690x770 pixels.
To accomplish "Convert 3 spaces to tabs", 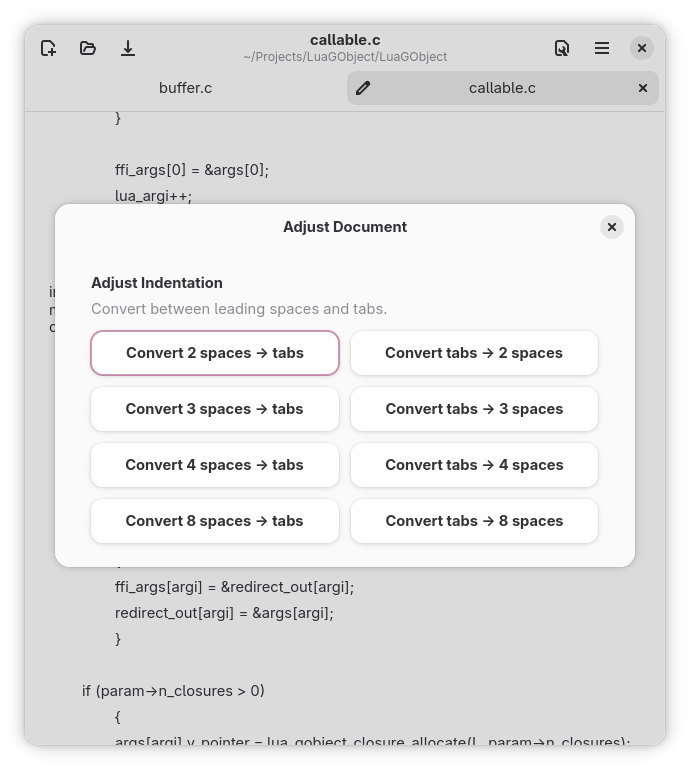I will tap(215, 409).
